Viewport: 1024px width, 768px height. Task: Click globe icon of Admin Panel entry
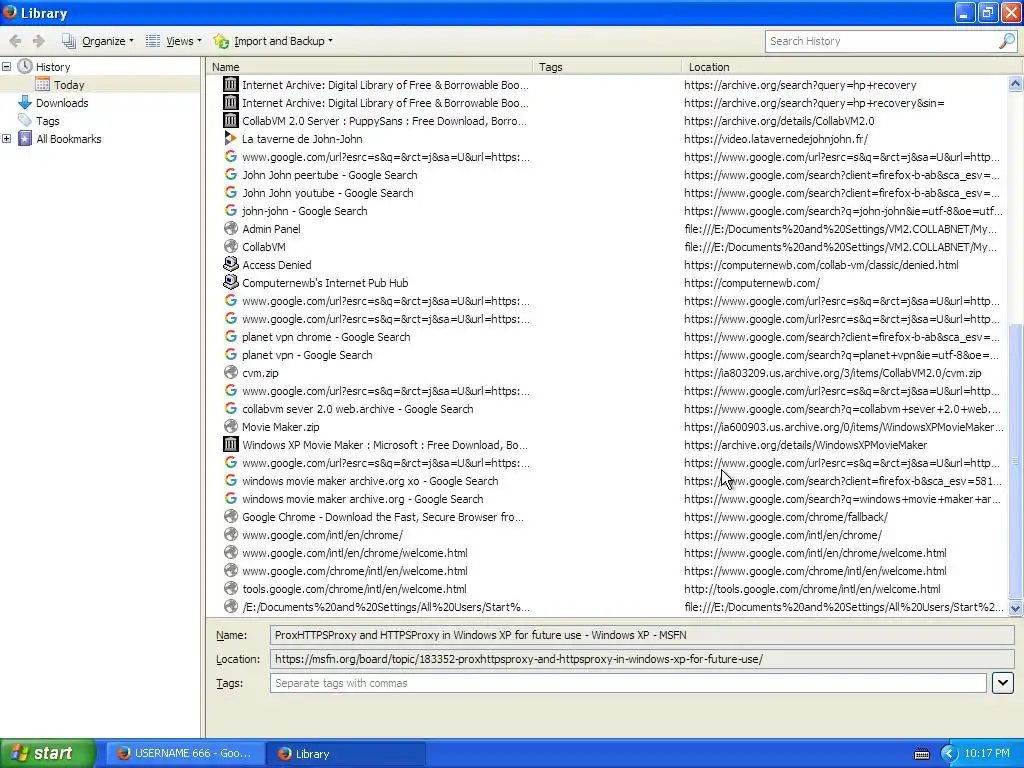tap(231, 228)
